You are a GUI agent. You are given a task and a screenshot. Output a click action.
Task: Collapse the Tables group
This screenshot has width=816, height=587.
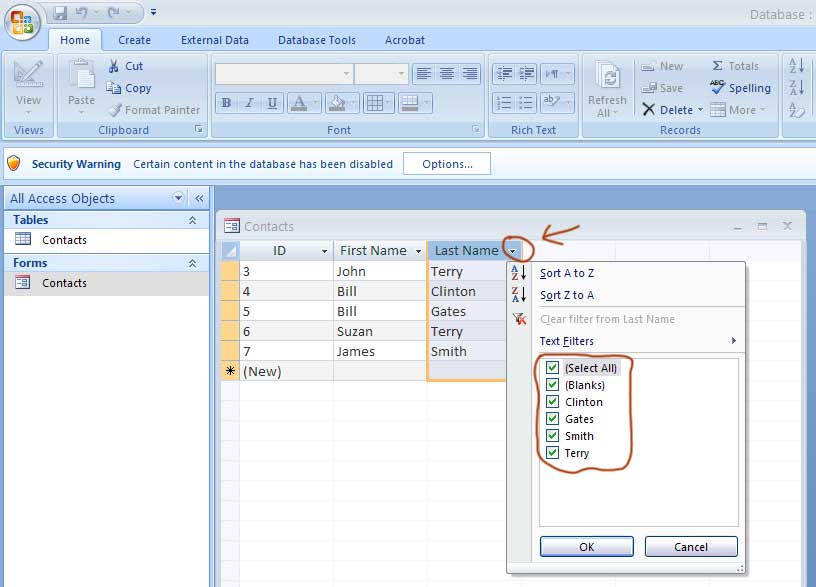pos(192,220)
